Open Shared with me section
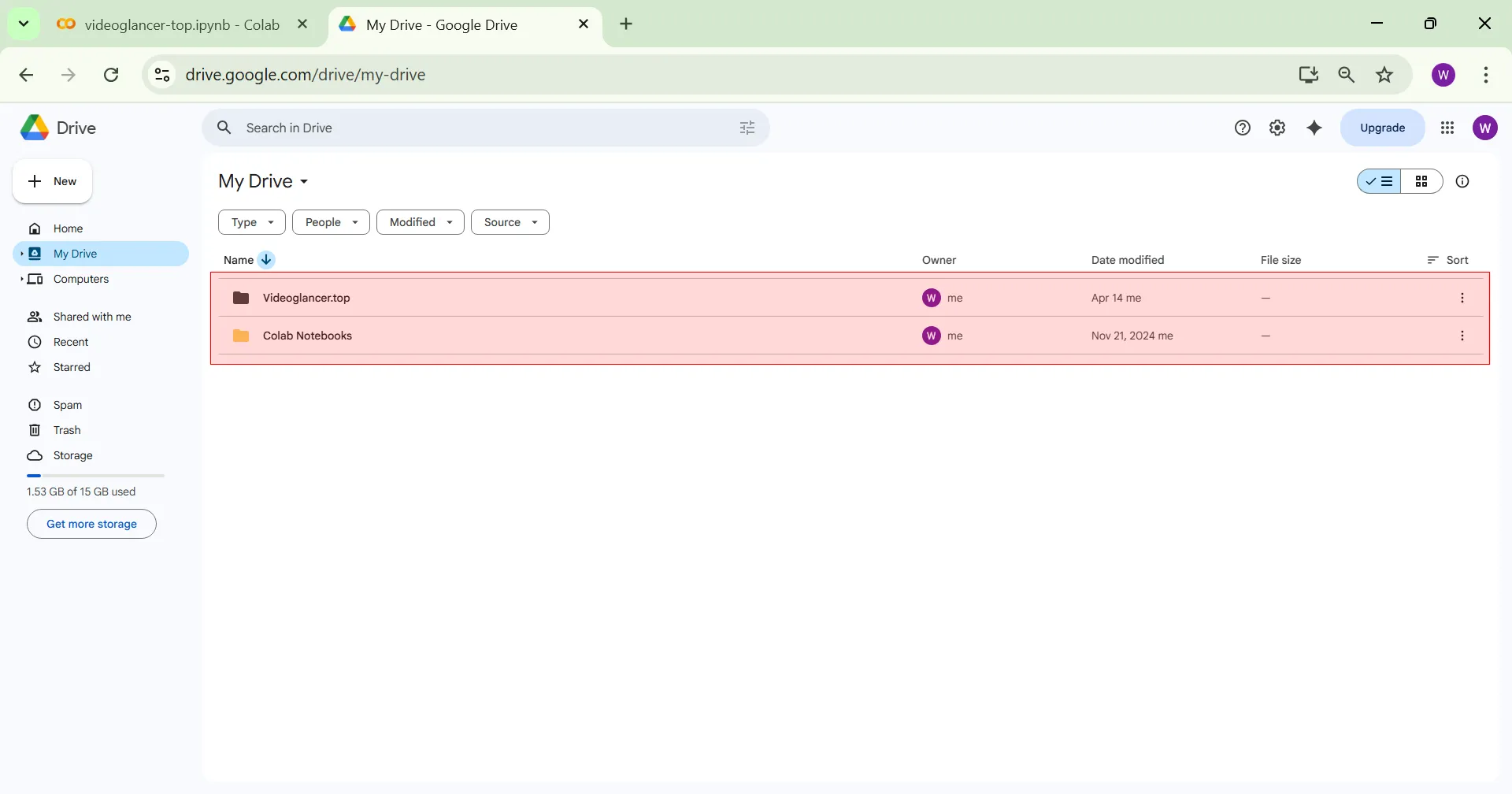 101,317
